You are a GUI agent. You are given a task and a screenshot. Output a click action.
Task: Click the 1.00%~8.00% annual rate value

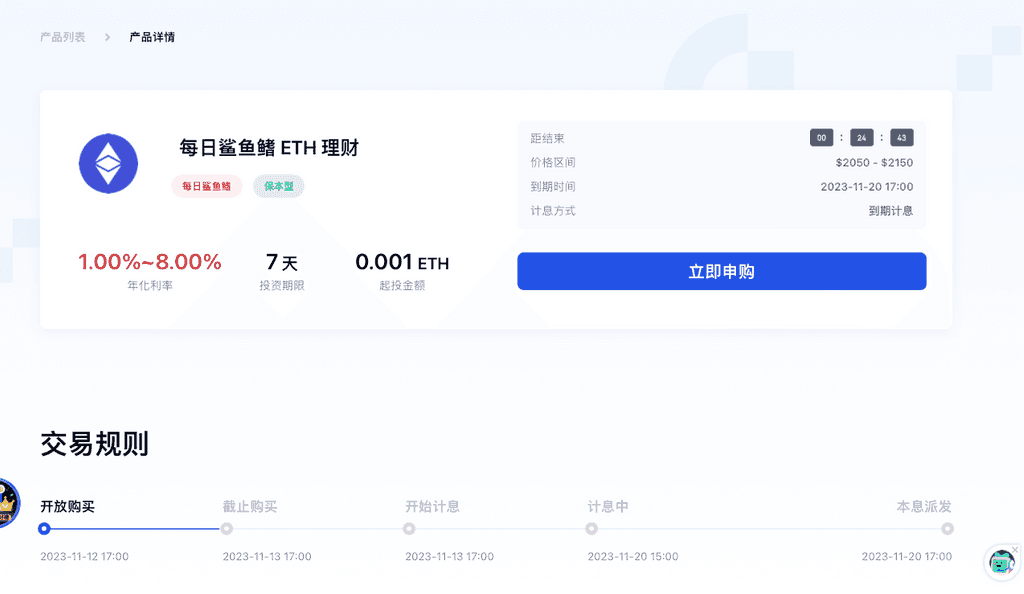coord(150,262)
